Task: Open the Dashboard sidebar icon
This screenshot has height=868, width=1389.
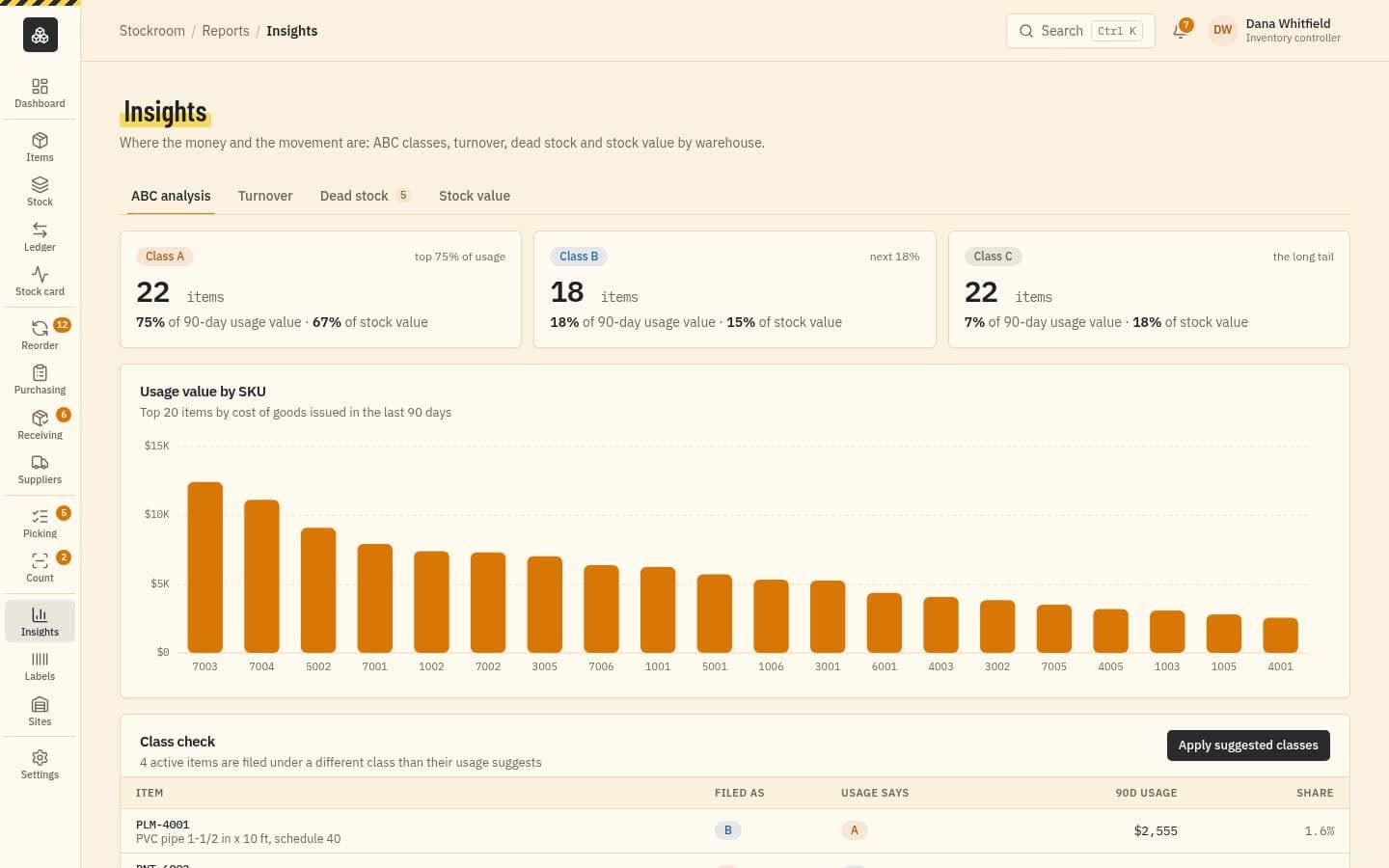Action: coord(40,94)
